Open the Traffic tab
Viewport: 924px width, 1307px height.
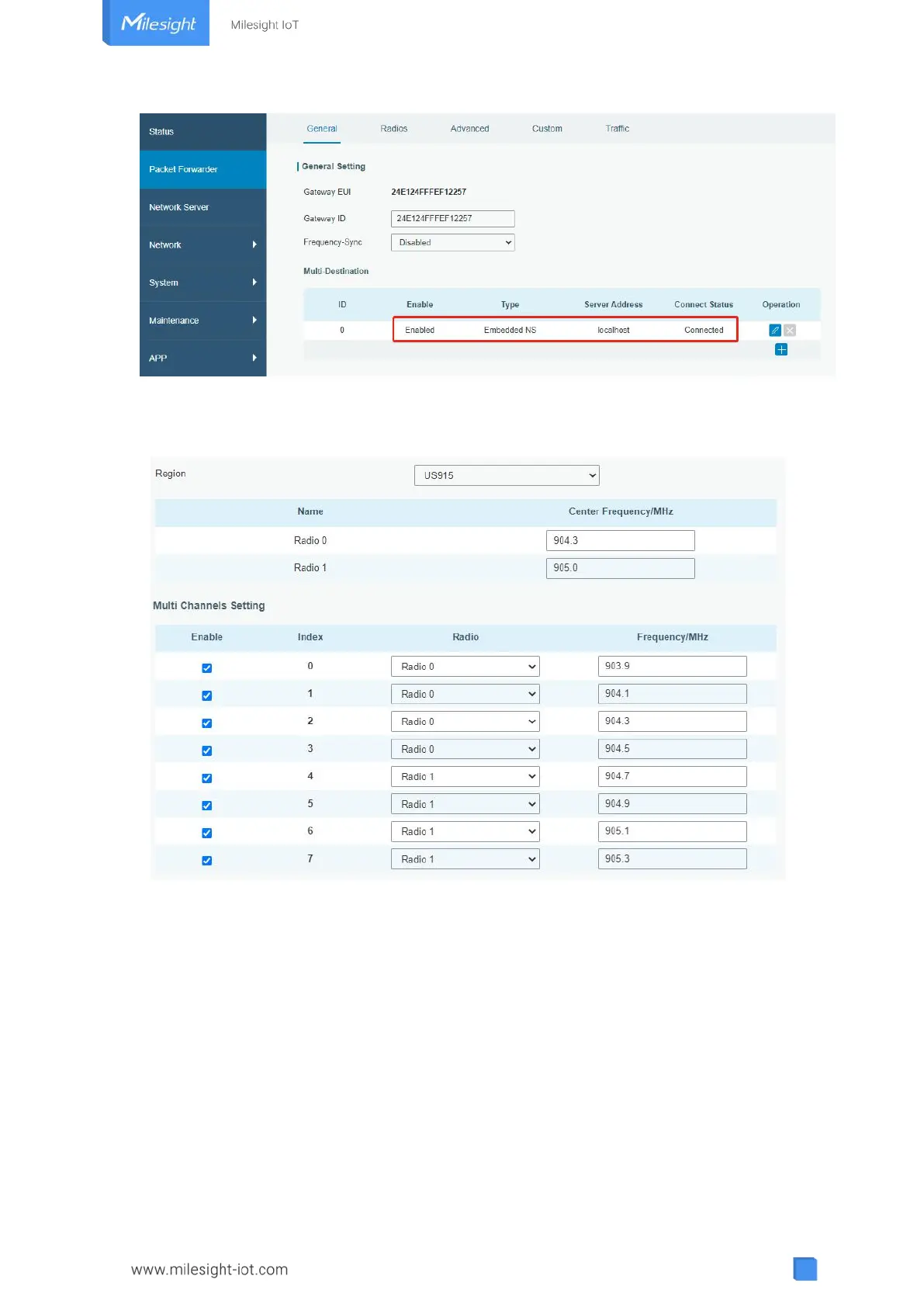[x=618, y=129]
